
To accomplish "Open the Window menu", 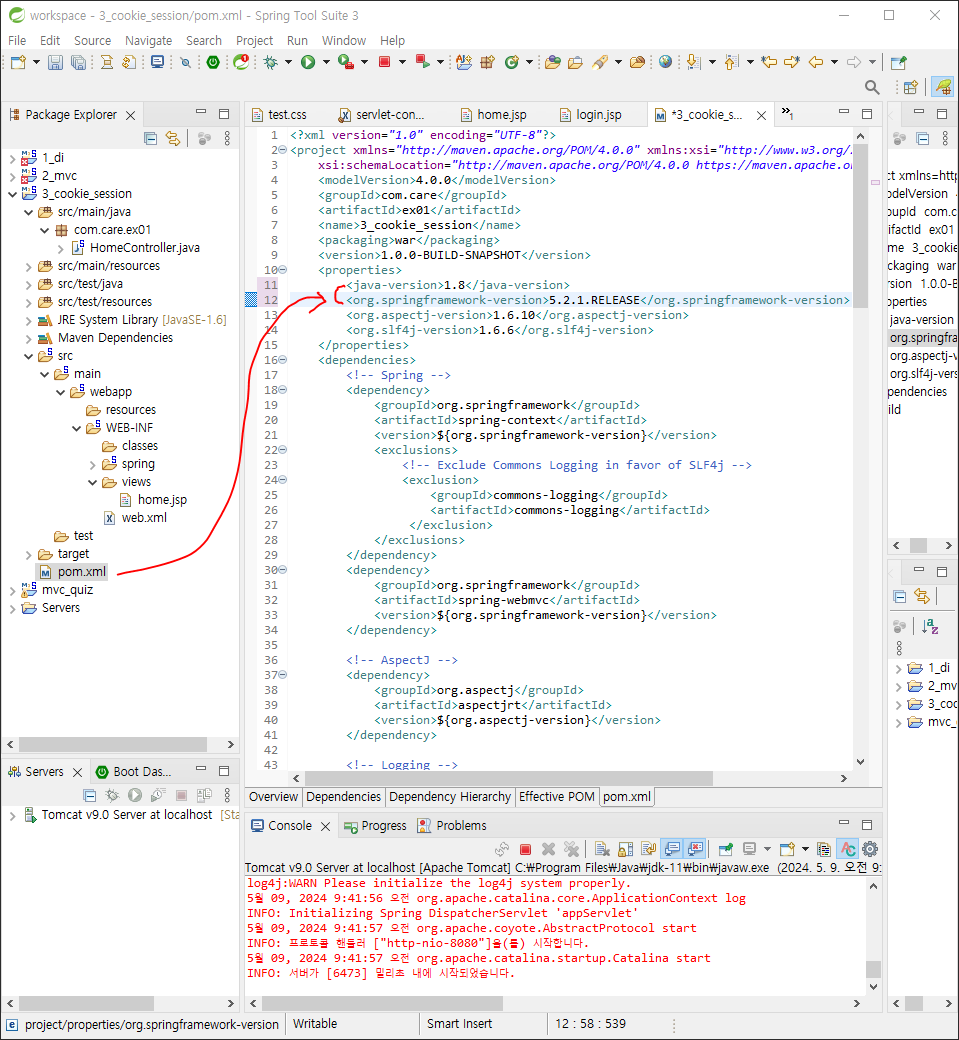I will coord(344,40).
